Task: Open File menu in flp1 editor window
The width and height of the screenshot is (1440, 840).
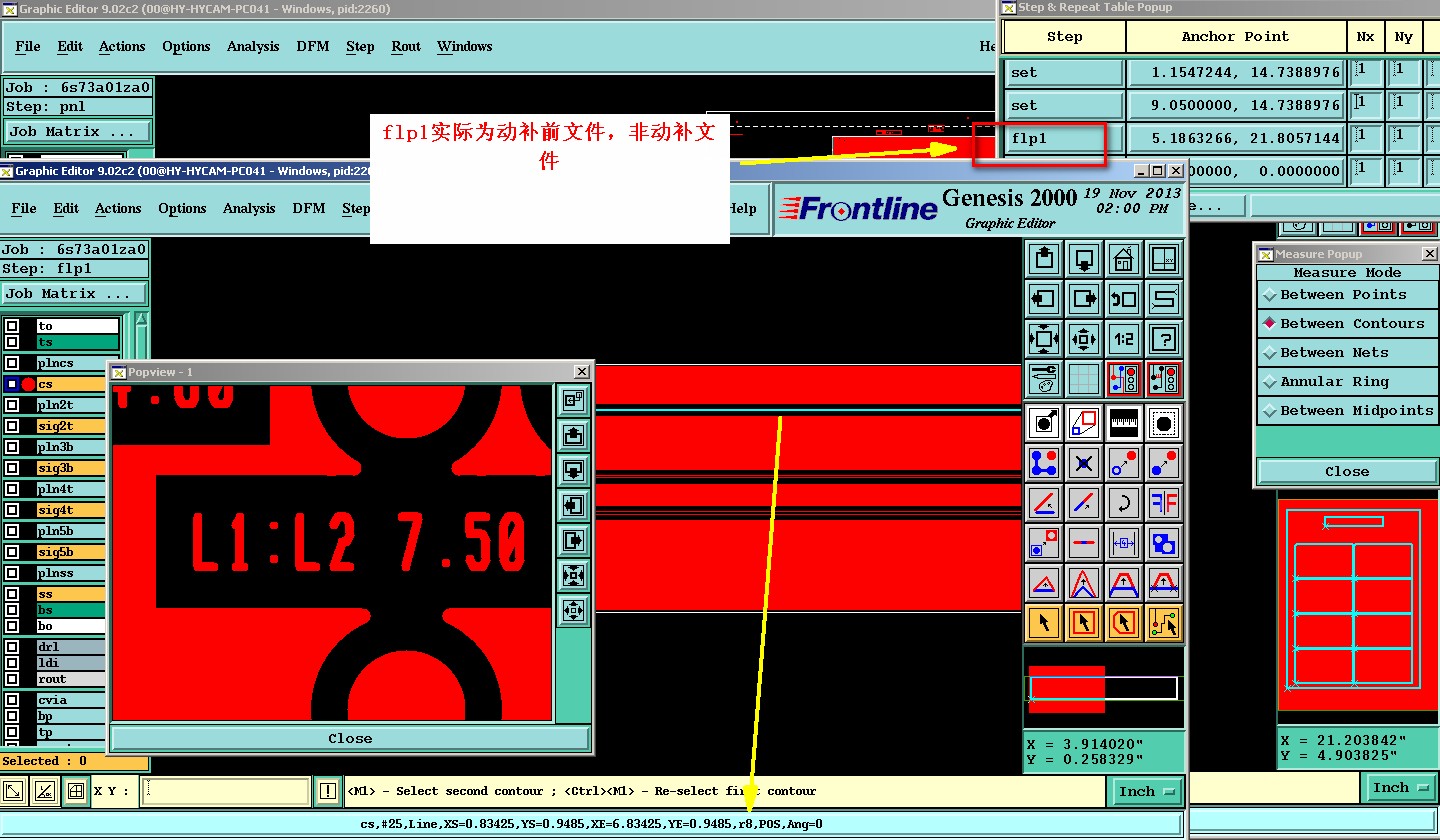Action: point(24,208)
